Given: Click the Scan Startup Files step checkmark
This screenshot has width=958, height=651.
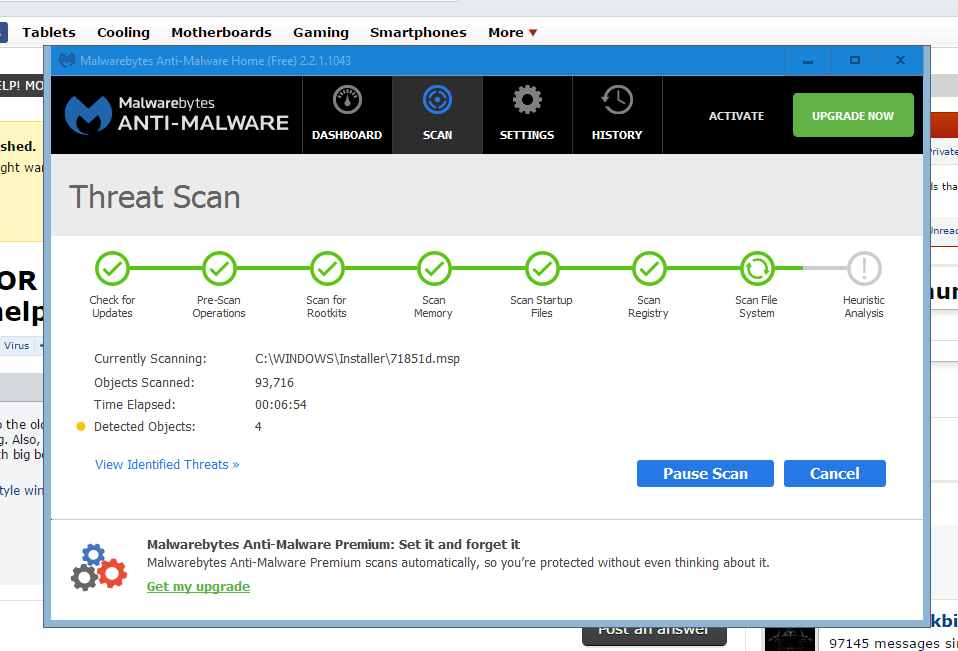Looking at the screenshot, I should coord(542,269).
